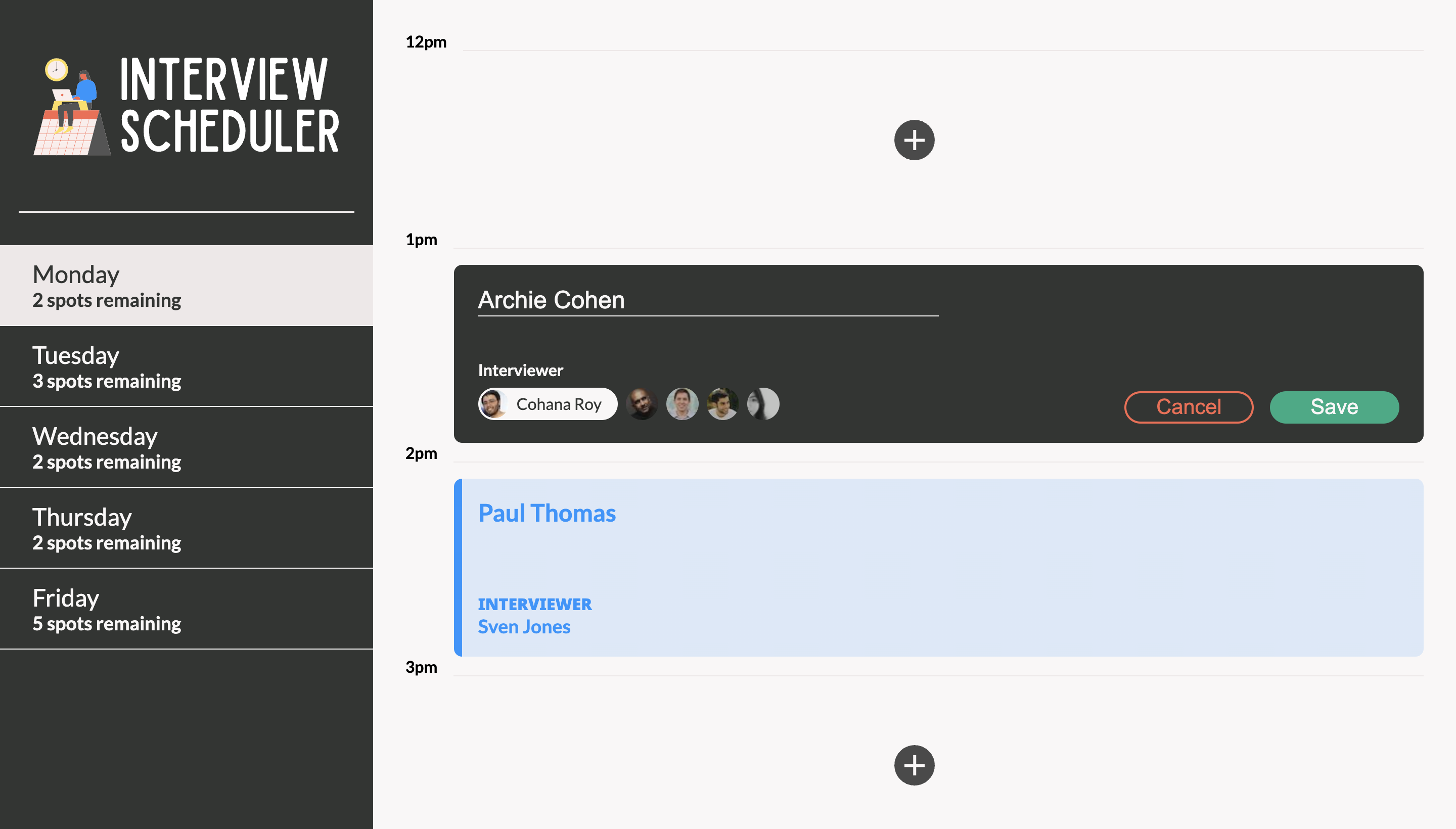
Task: Click the fourth interviewer avatar icon
Action: (721, 403)
